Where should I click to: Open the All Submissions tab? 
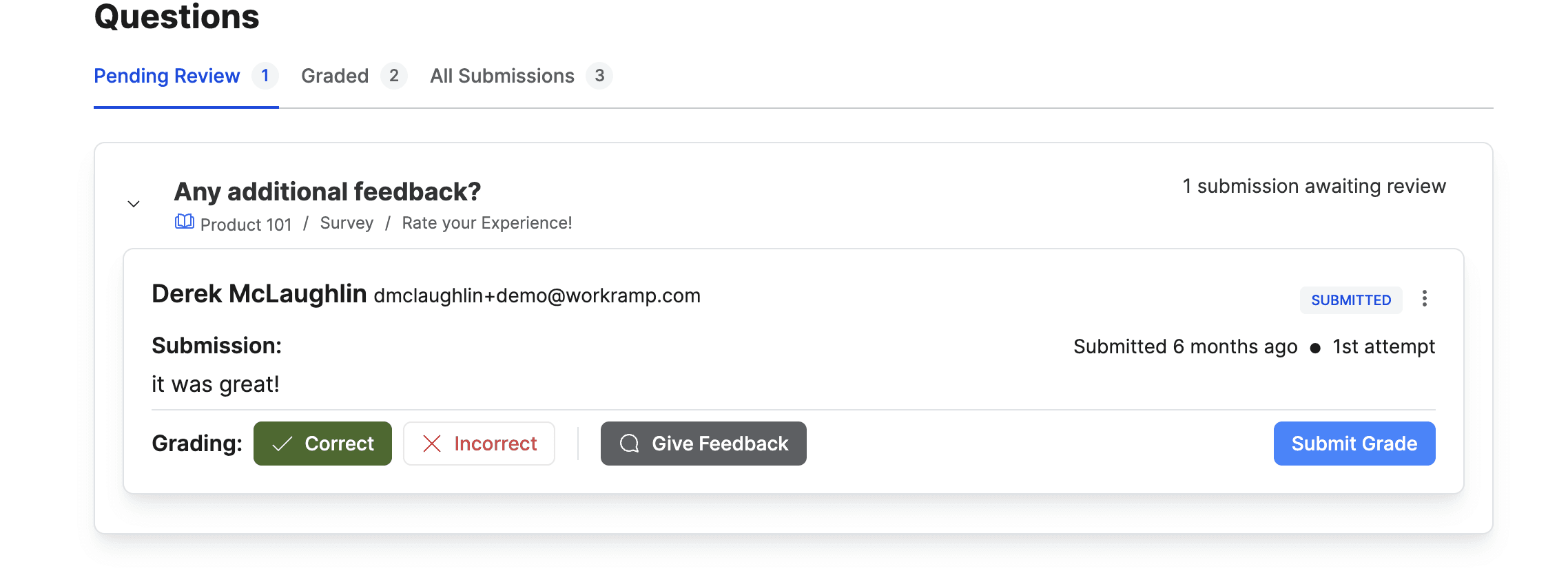(502, 76)
